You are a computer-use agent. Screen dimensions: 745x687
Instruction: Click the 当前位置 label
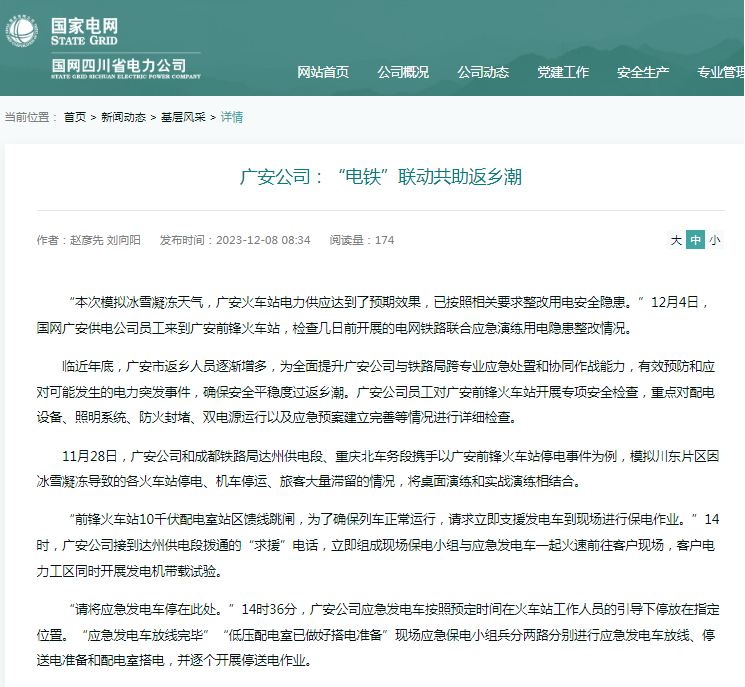(31, 117)
